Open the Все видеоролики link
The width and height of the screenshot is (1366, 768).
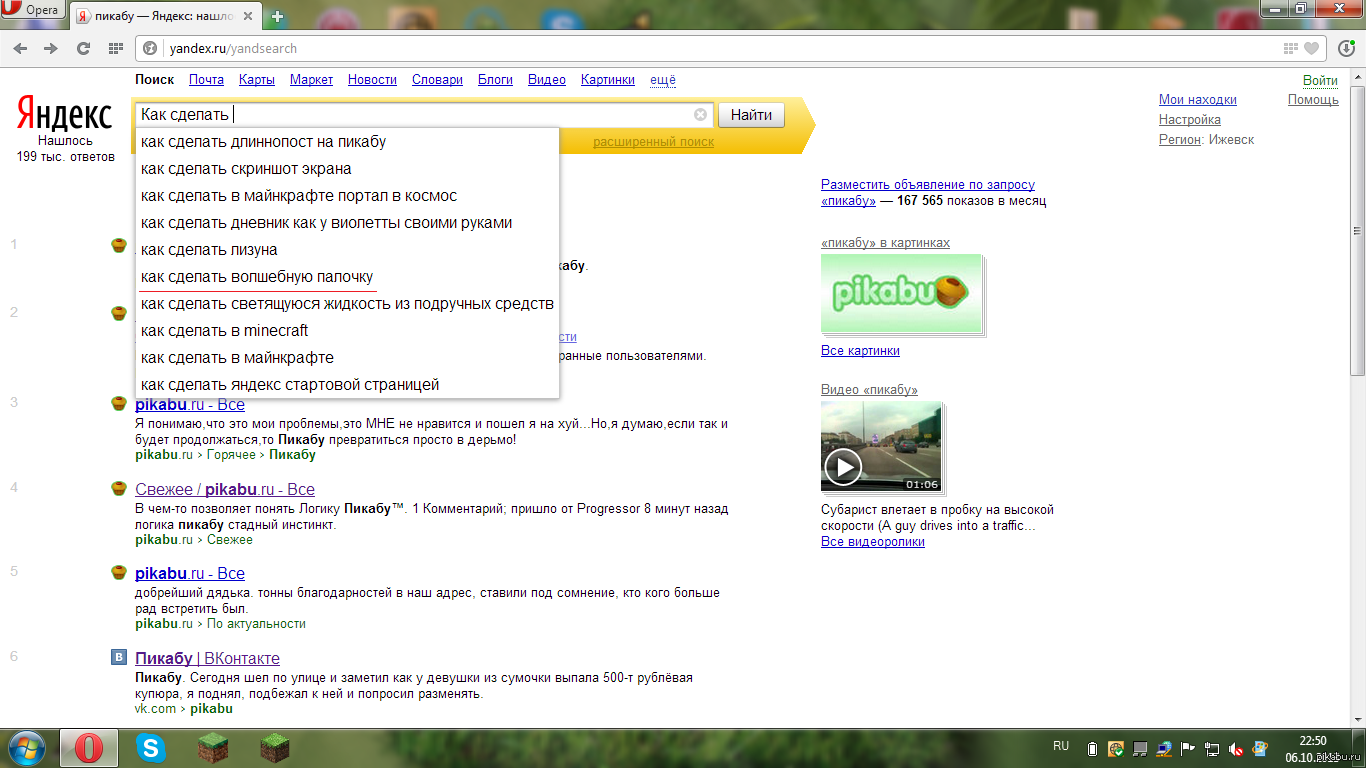873,542
